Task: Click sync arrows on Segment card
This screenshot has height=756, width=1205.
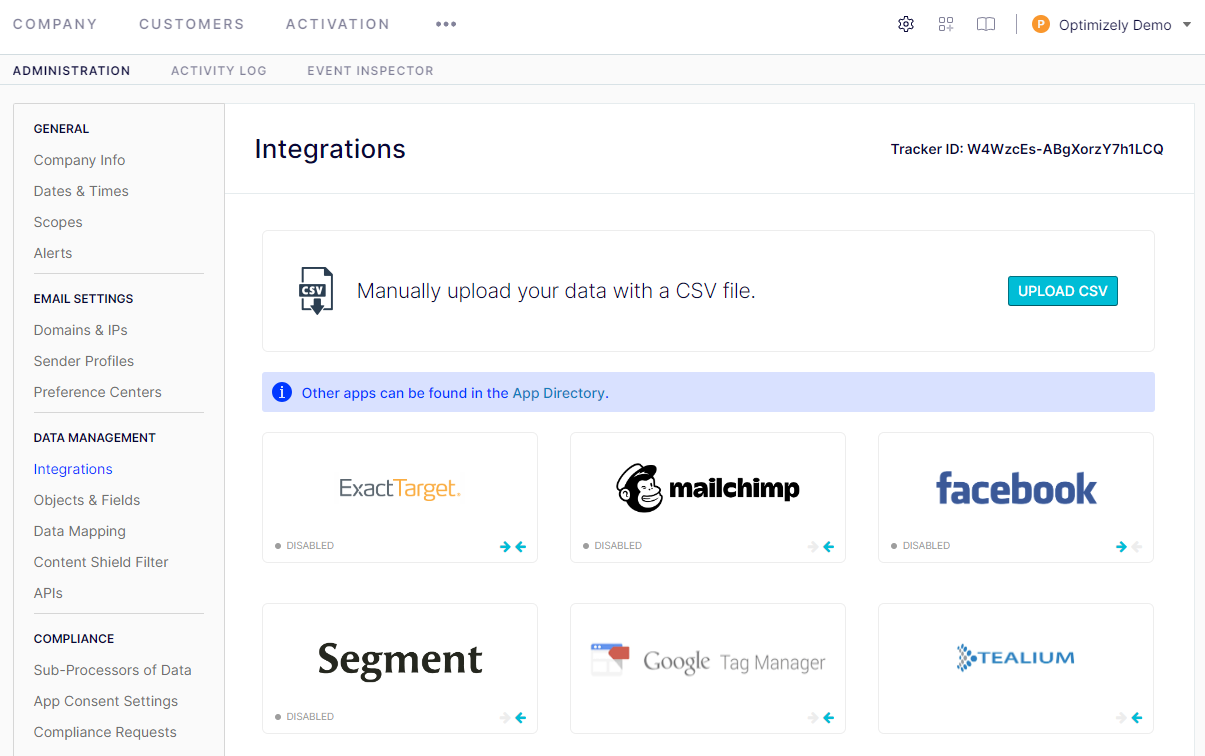Action: click(x=513, y=717)
